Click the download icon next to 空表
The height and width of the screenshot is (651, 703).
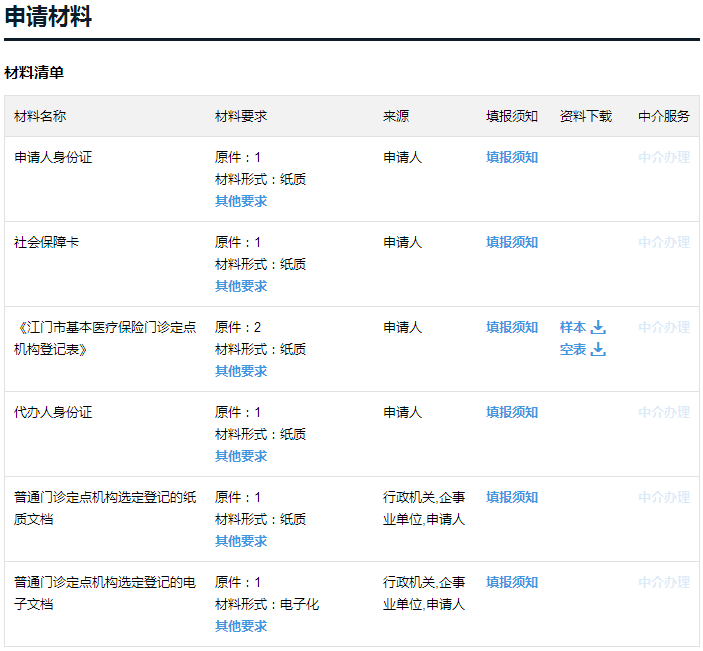click(x=598, y=349)
